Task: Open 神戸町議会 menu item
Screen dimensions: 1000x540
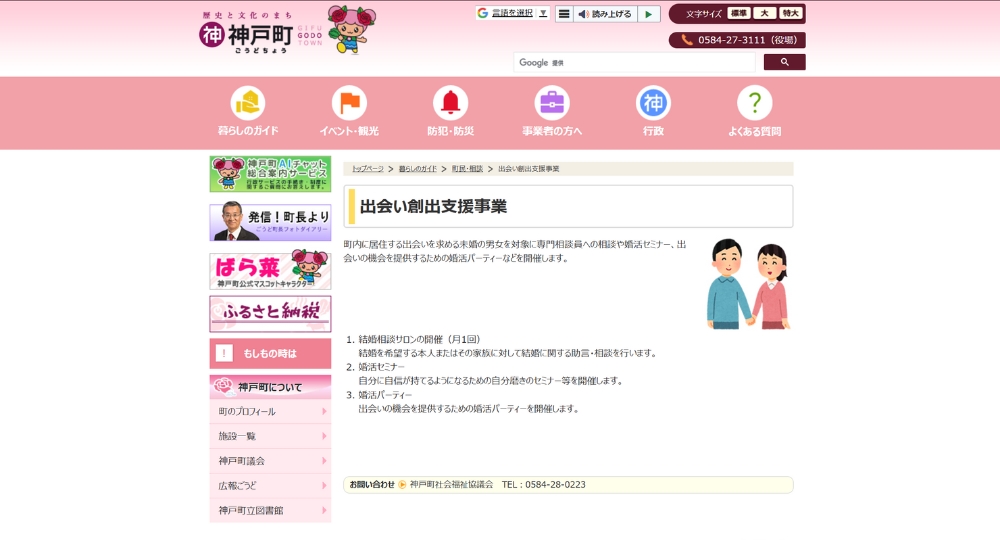Action: pyautogui.click(x=270, y=461)
